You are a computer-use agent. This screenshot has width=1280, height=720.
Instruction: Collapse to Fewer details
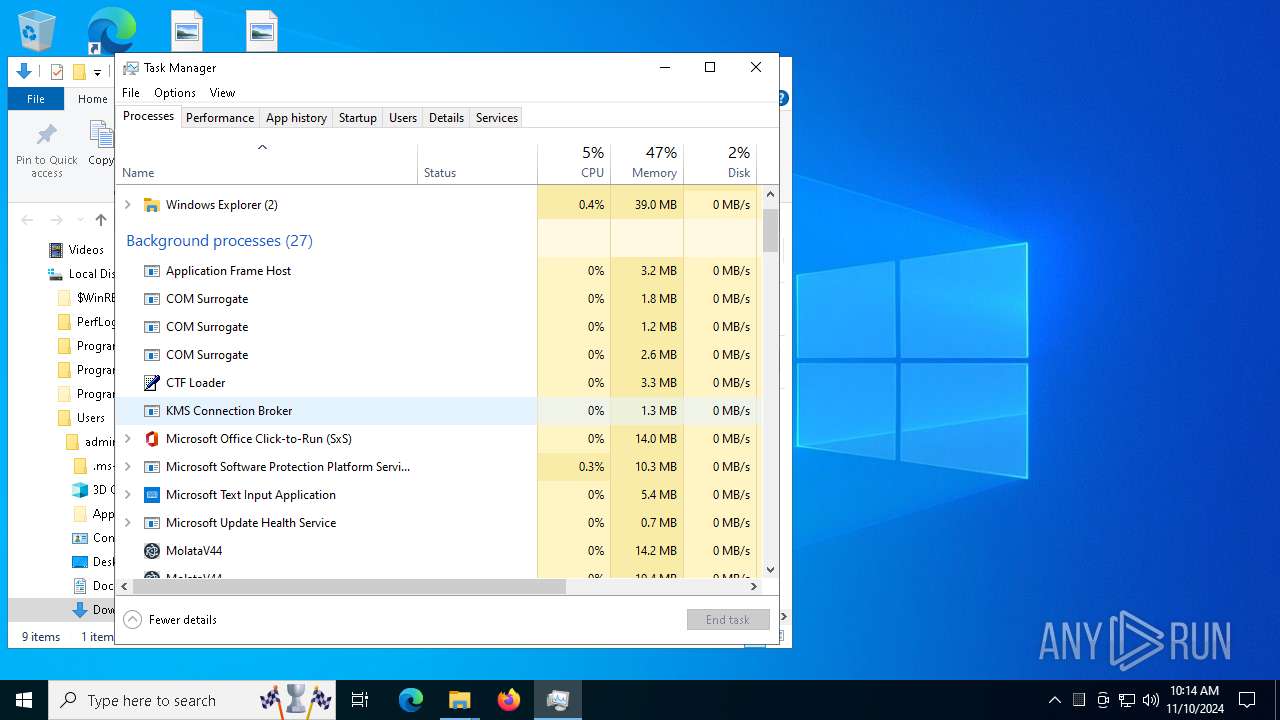[x=170, y=620]
